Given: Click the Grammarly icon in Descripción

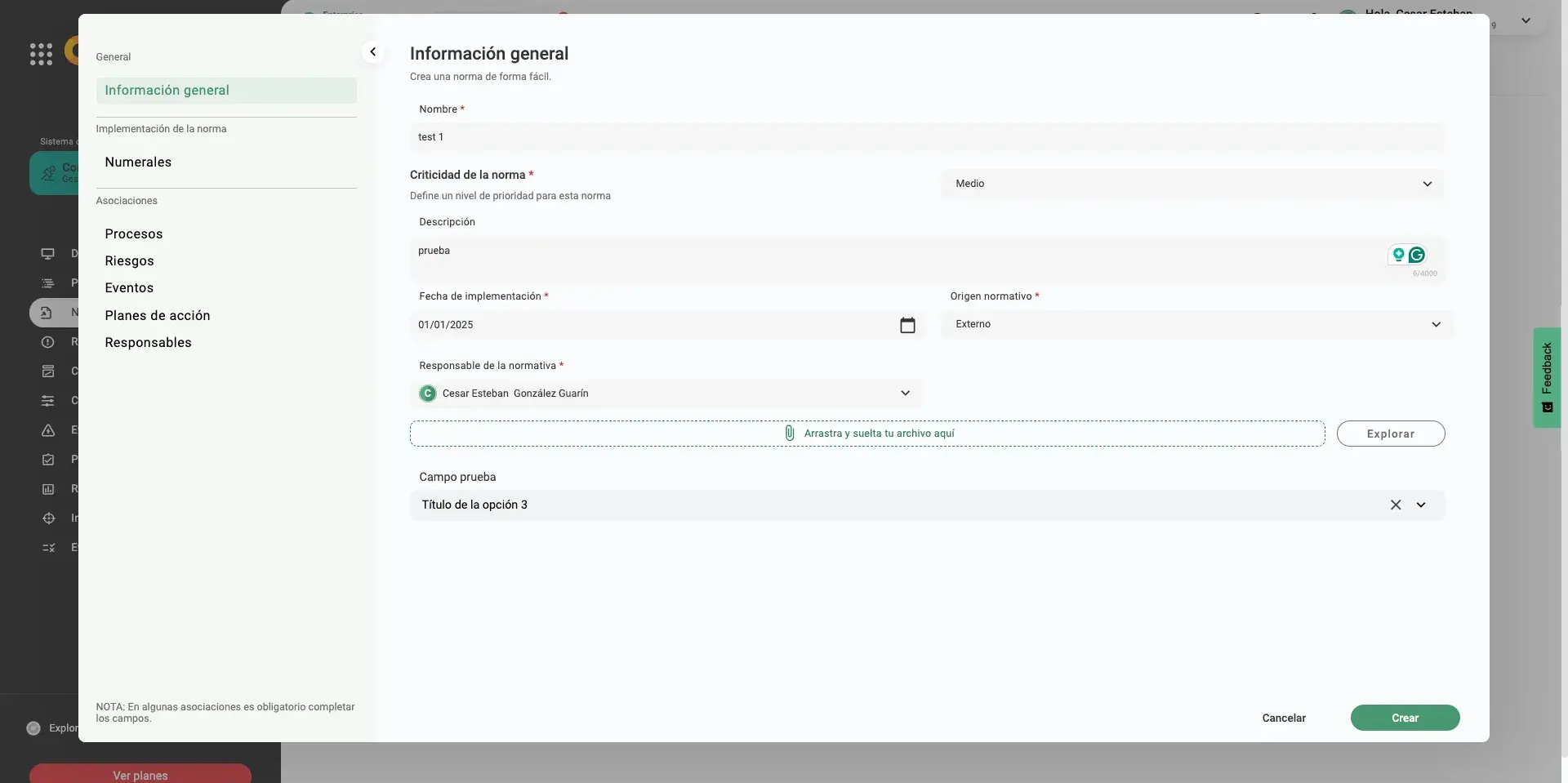Looking at the screenshot, I should (1417, 255).
